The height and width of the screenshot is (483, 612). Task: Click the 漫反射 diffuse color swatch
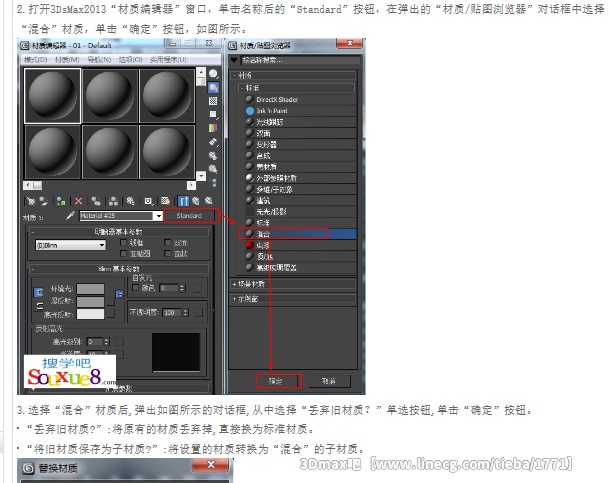pos(91,302)
